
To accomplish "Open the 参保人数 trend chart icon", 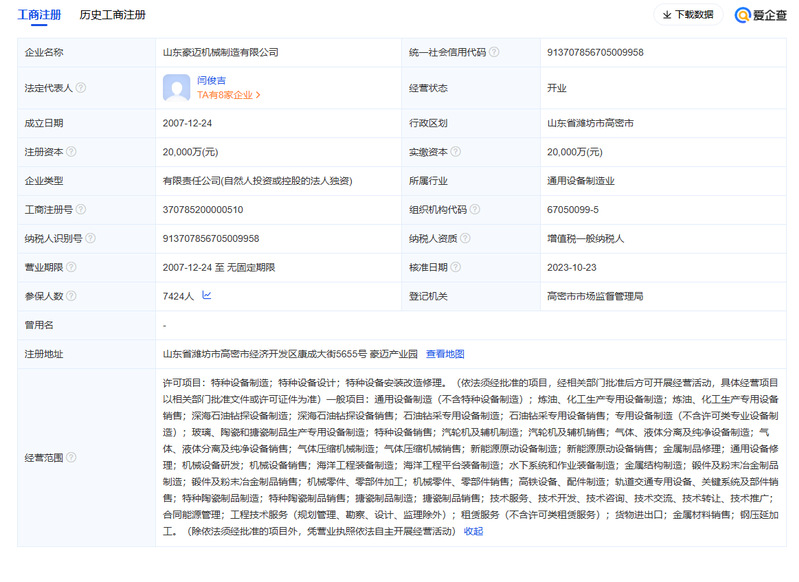I will tap(206, 296).
